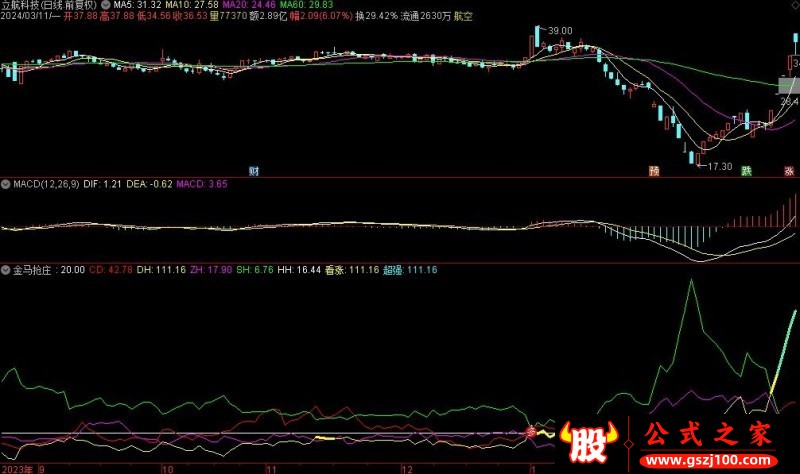Click the 高37.88 high price value
The width and height of the screenshot is (800, 474).
[117, 16]
